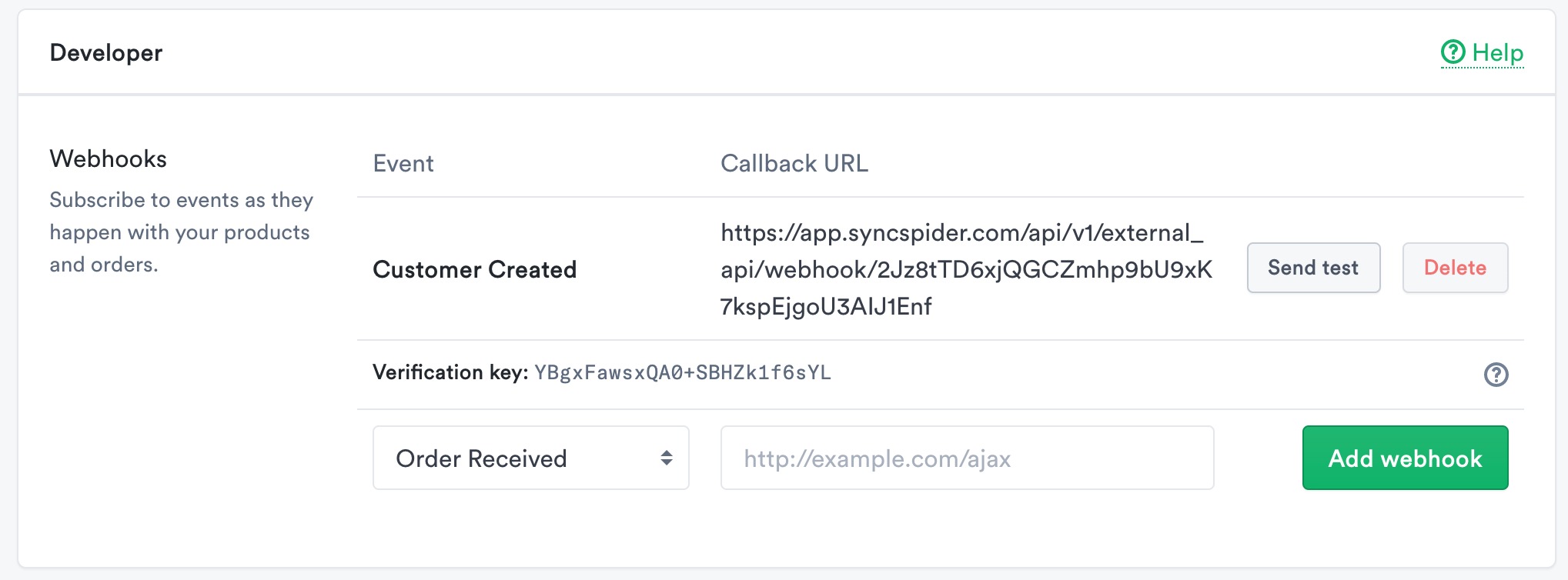Click the verification key info question icon
This screenshot has width=1568, height=580.
click(x=1496, y=375)
